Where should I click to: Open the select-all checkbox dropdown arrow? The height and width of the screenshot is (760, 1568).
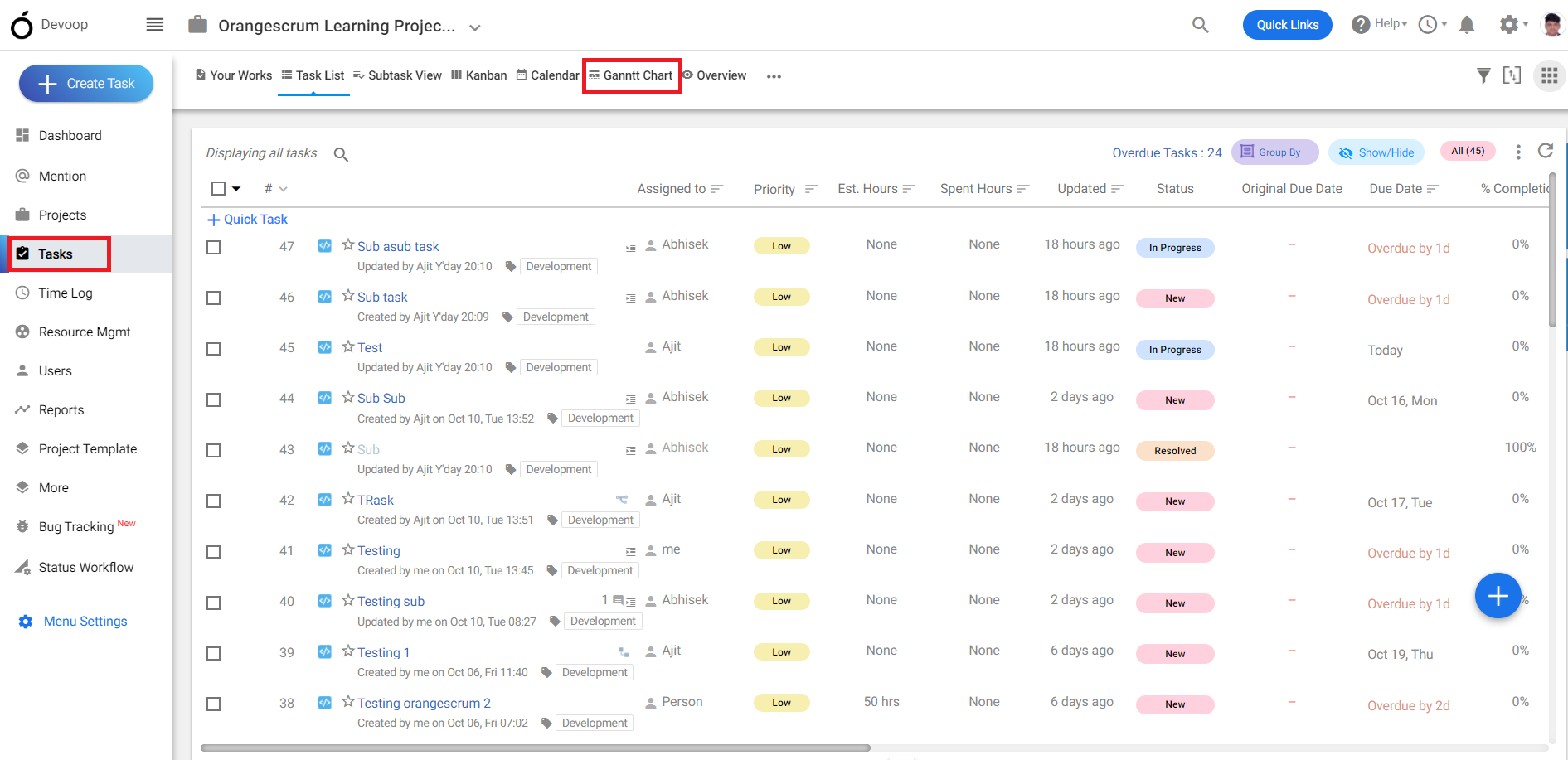click(x=236, y=189)
